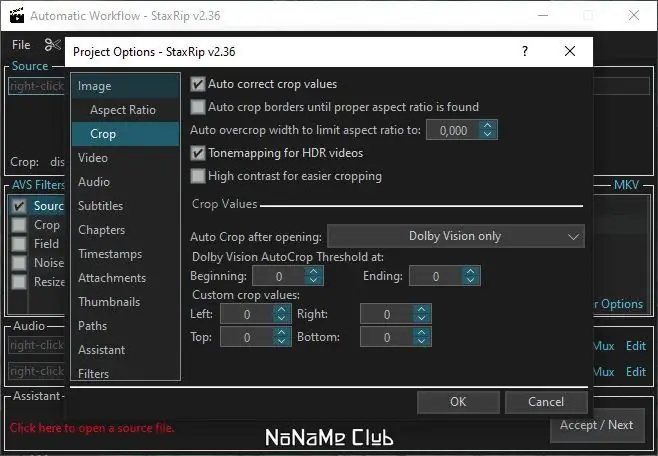Click the Beginning threshold number field
The width and height of the screenshot is (658, 456).
click(x=279, y=276)
